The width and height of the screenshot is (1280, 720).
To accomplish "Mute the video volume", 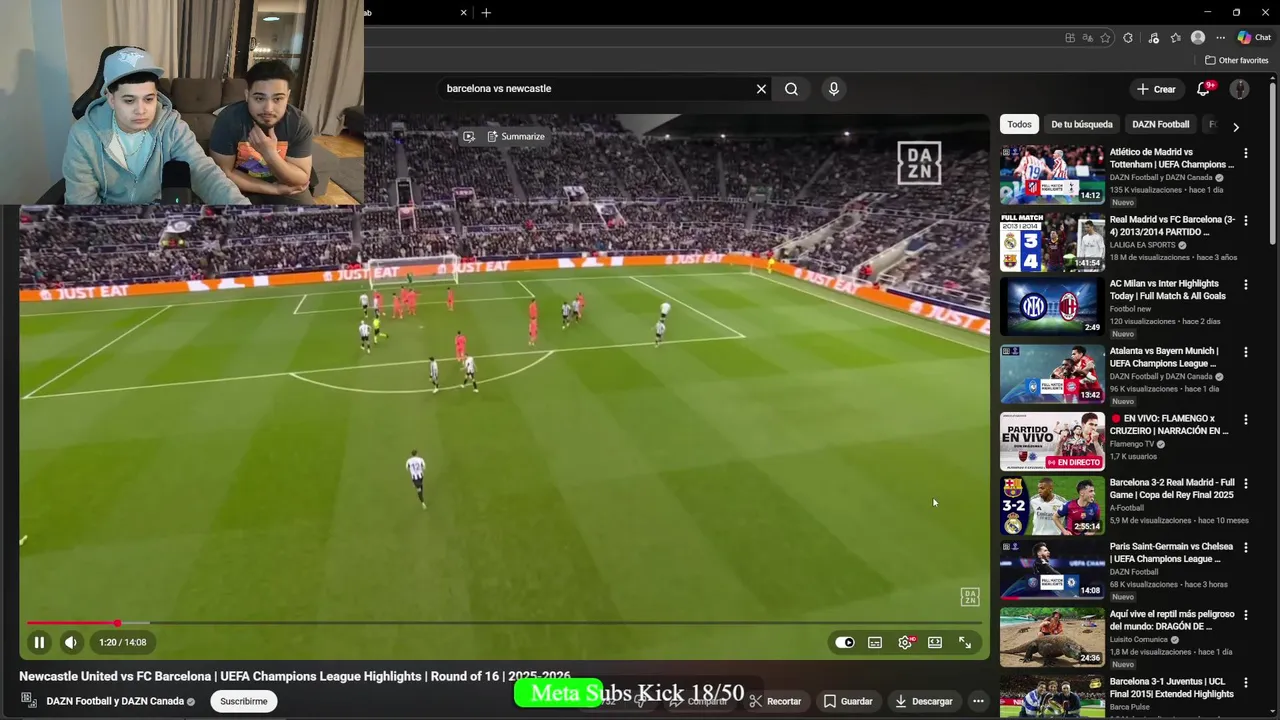I will click(x=71, y=642).
